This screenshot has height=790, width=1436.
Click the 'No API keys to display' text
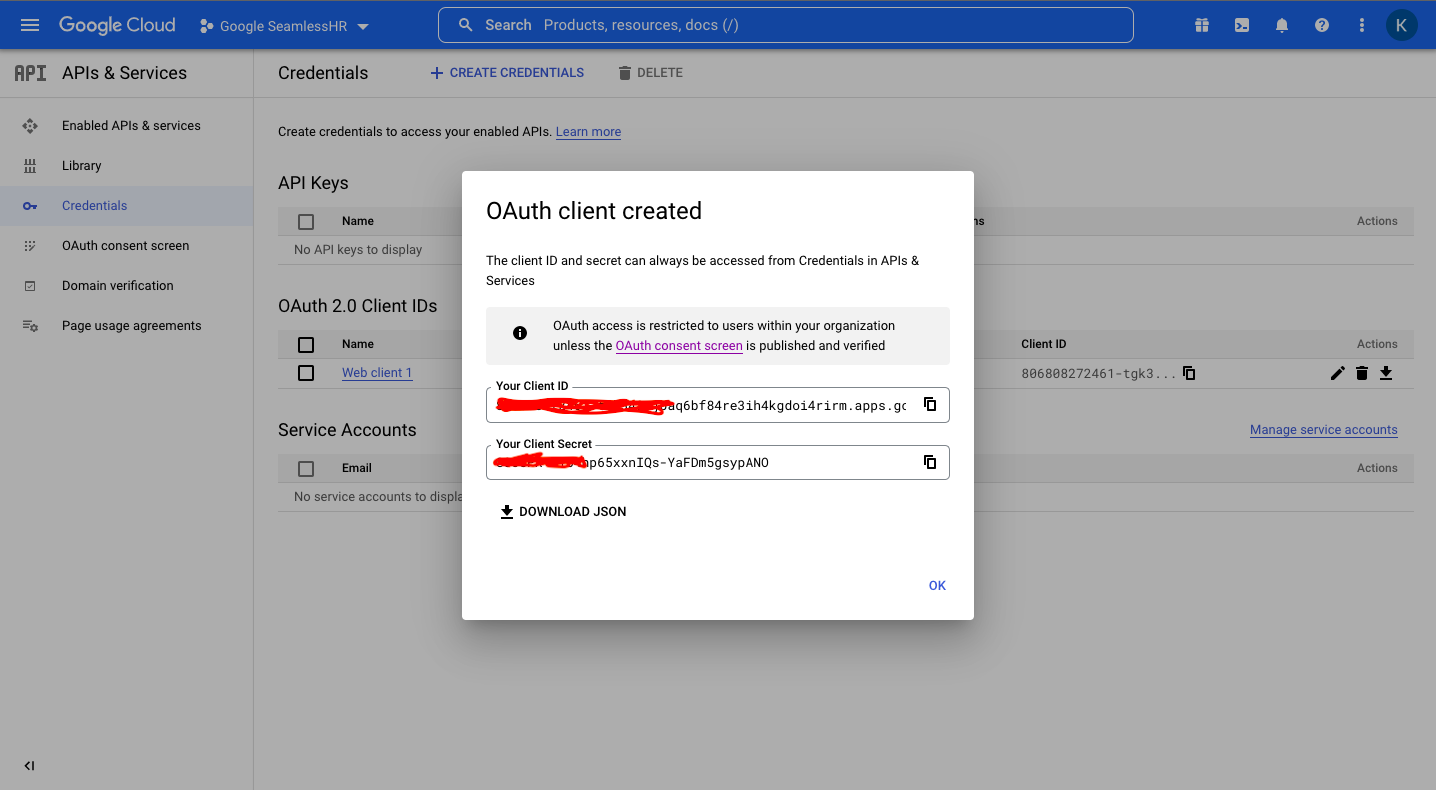tap(358, 250)
